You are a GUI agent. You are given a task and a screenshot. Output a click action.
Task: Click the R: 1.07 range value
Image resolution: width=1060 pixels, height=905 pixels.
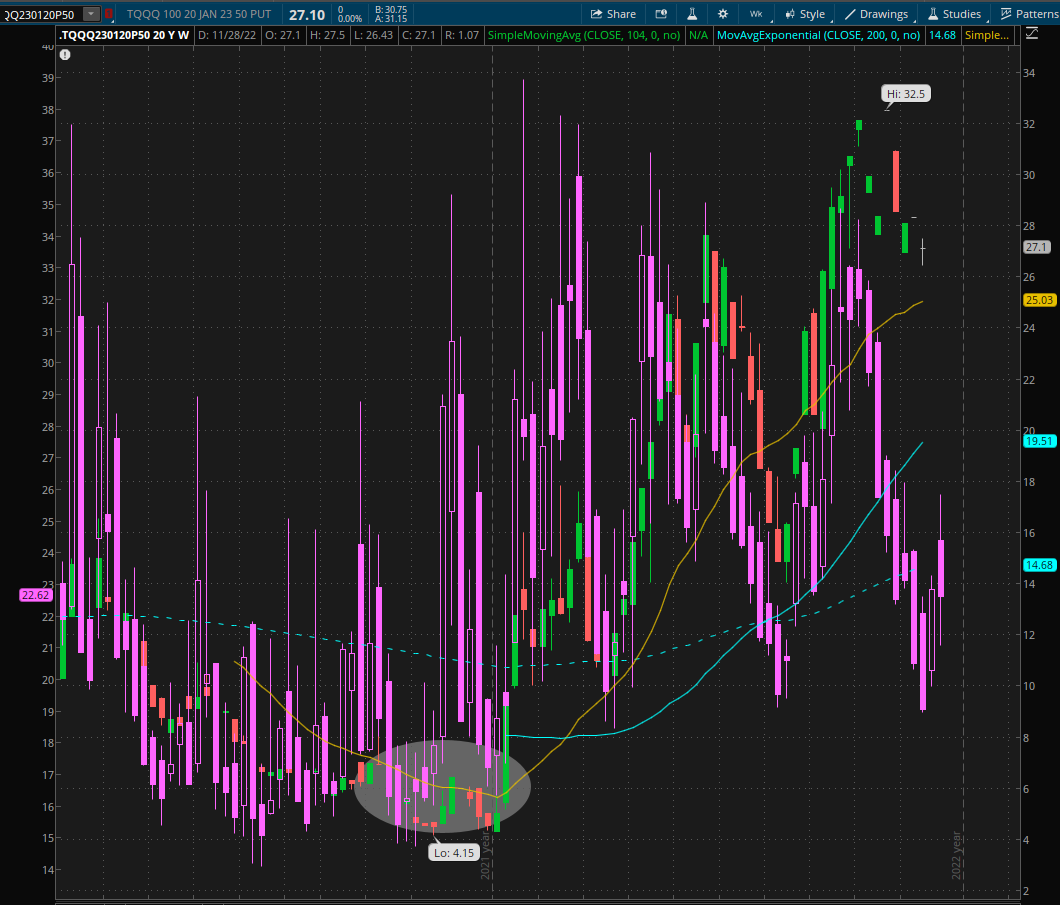(462, 35)
